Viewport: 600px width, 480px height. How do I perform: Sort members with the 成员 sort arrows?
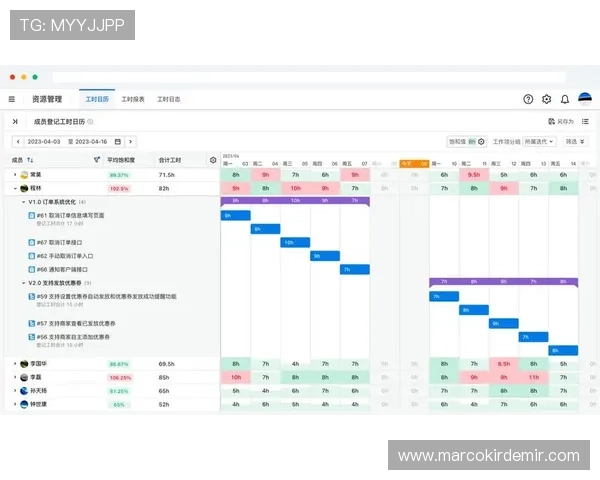(x=30, y=160)
